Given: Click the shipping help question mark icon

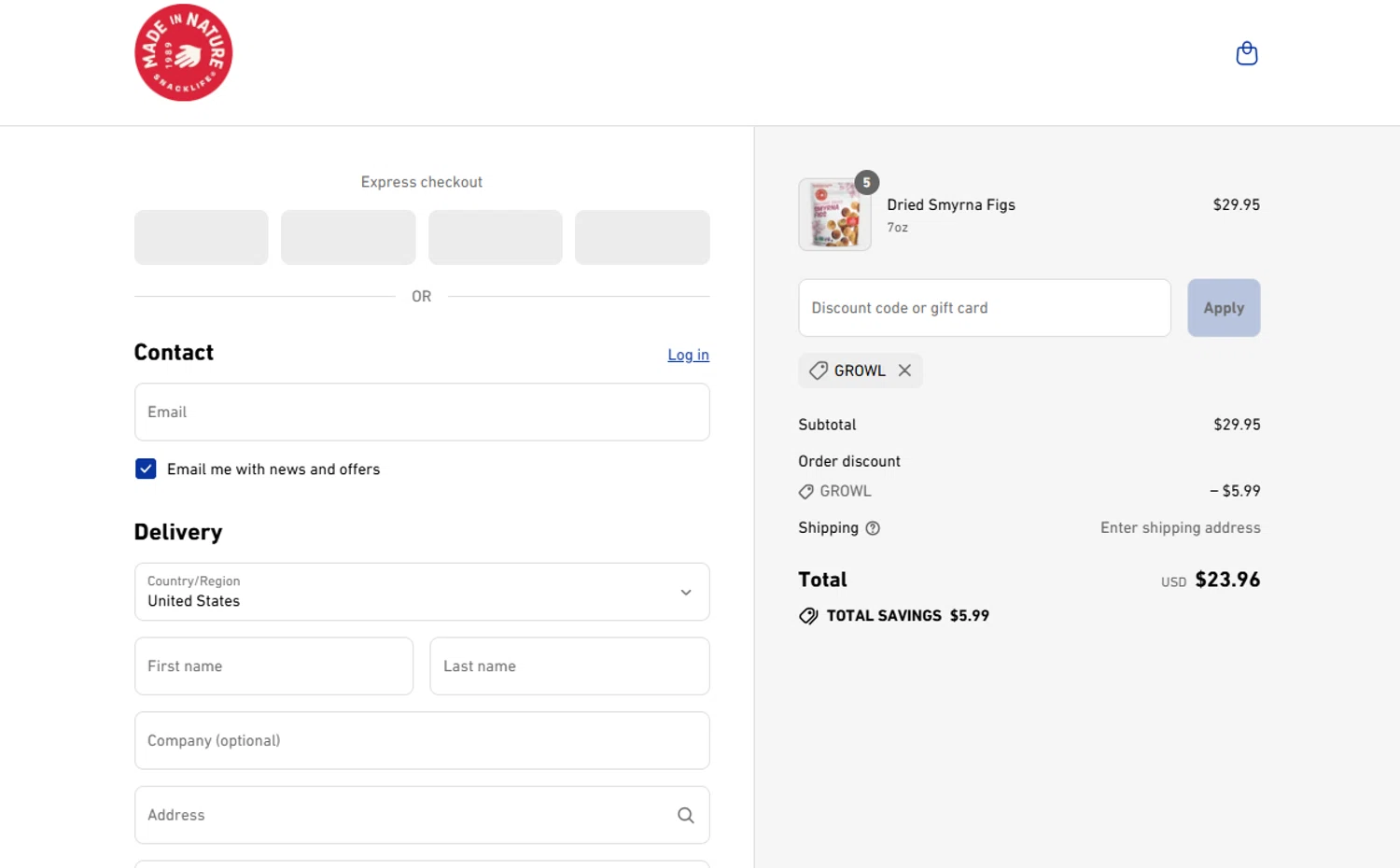Looking at the screenshot, I should click(x=873, y=528).
